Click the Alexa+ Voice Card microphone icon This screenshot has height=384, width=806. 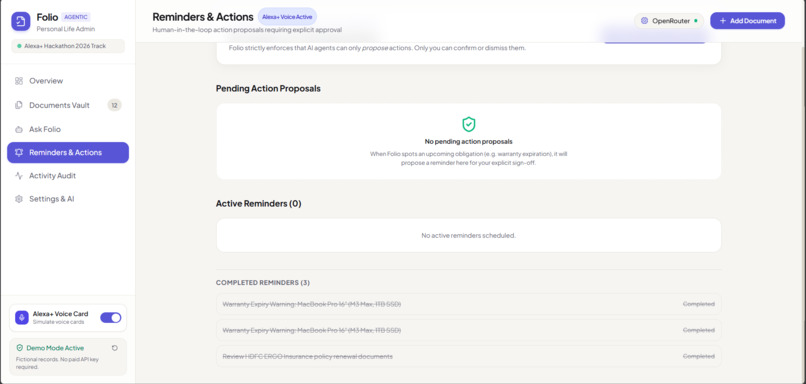[x=22, y=318]
